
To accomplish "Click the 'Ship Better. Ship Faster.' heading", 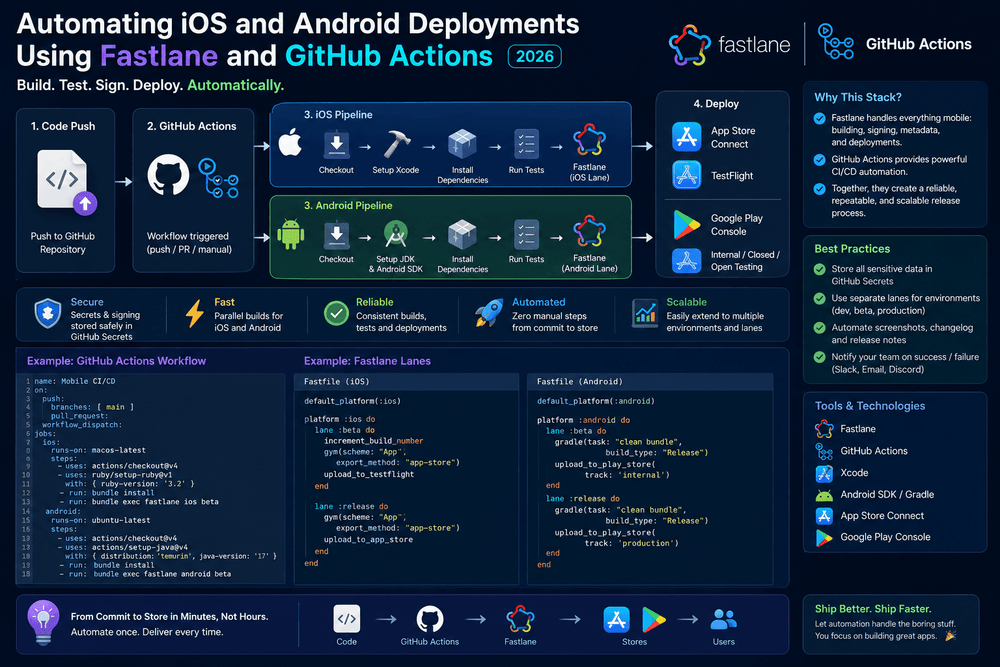I will tap(872, 609).
